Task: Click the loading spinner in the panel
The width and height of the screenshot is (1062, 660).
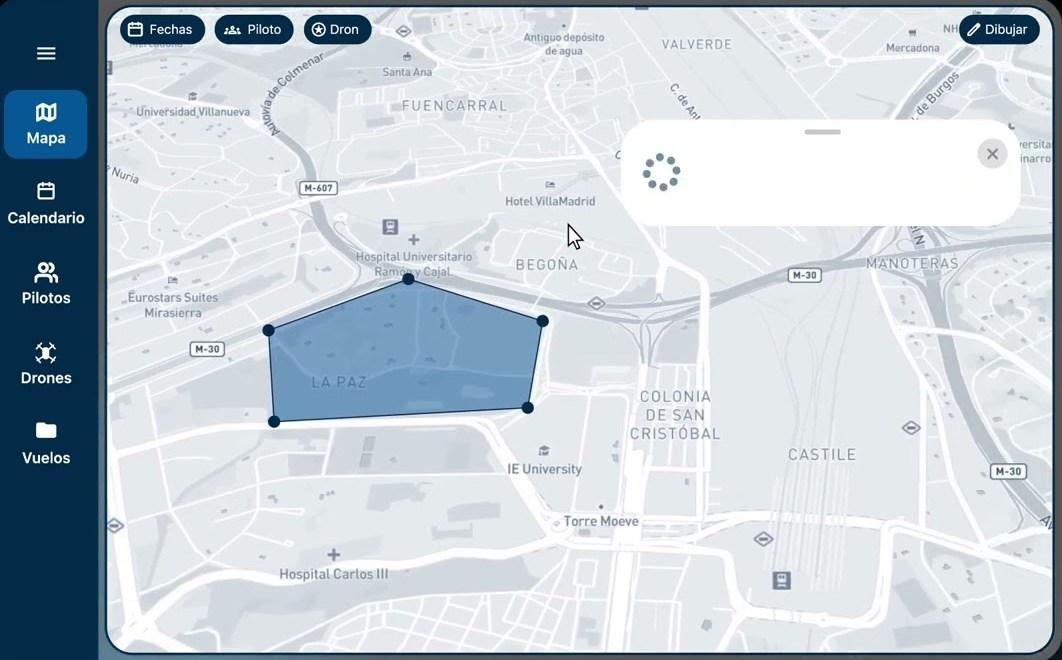Action: (661, 172)
